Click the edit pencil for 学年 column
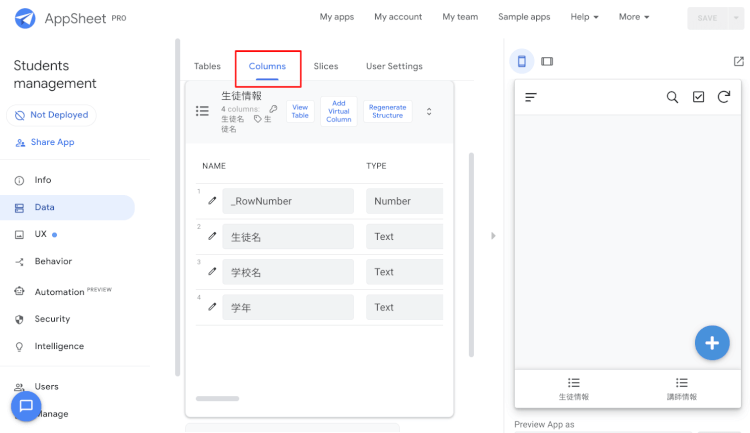 212,307
